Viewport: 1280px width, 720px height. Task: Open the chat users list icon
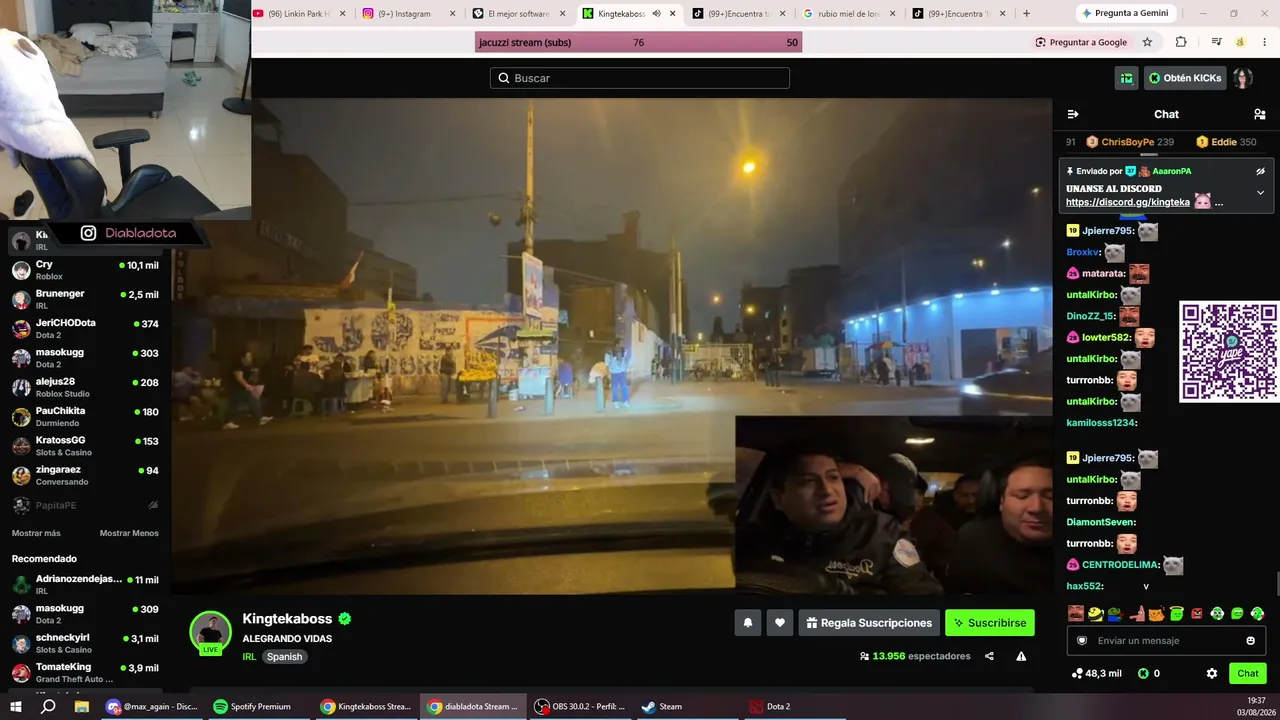1260,114
